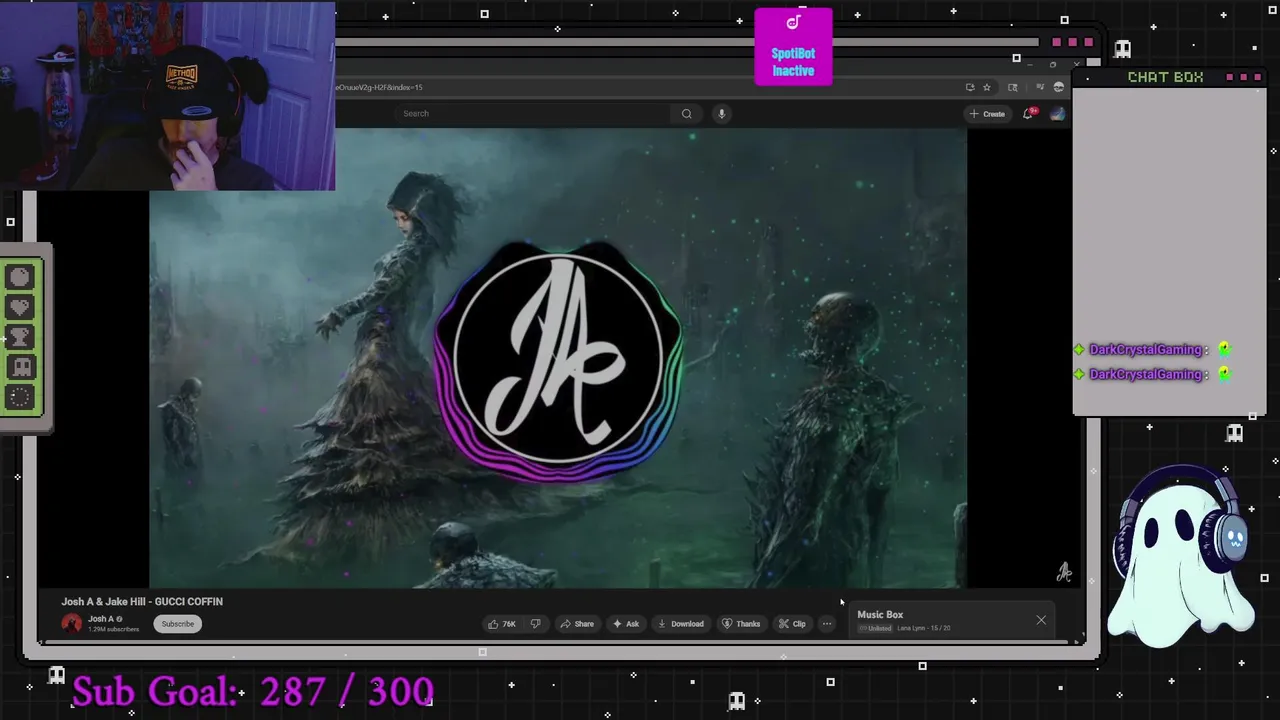
Task: Share the video
Action: pos(577,624)
